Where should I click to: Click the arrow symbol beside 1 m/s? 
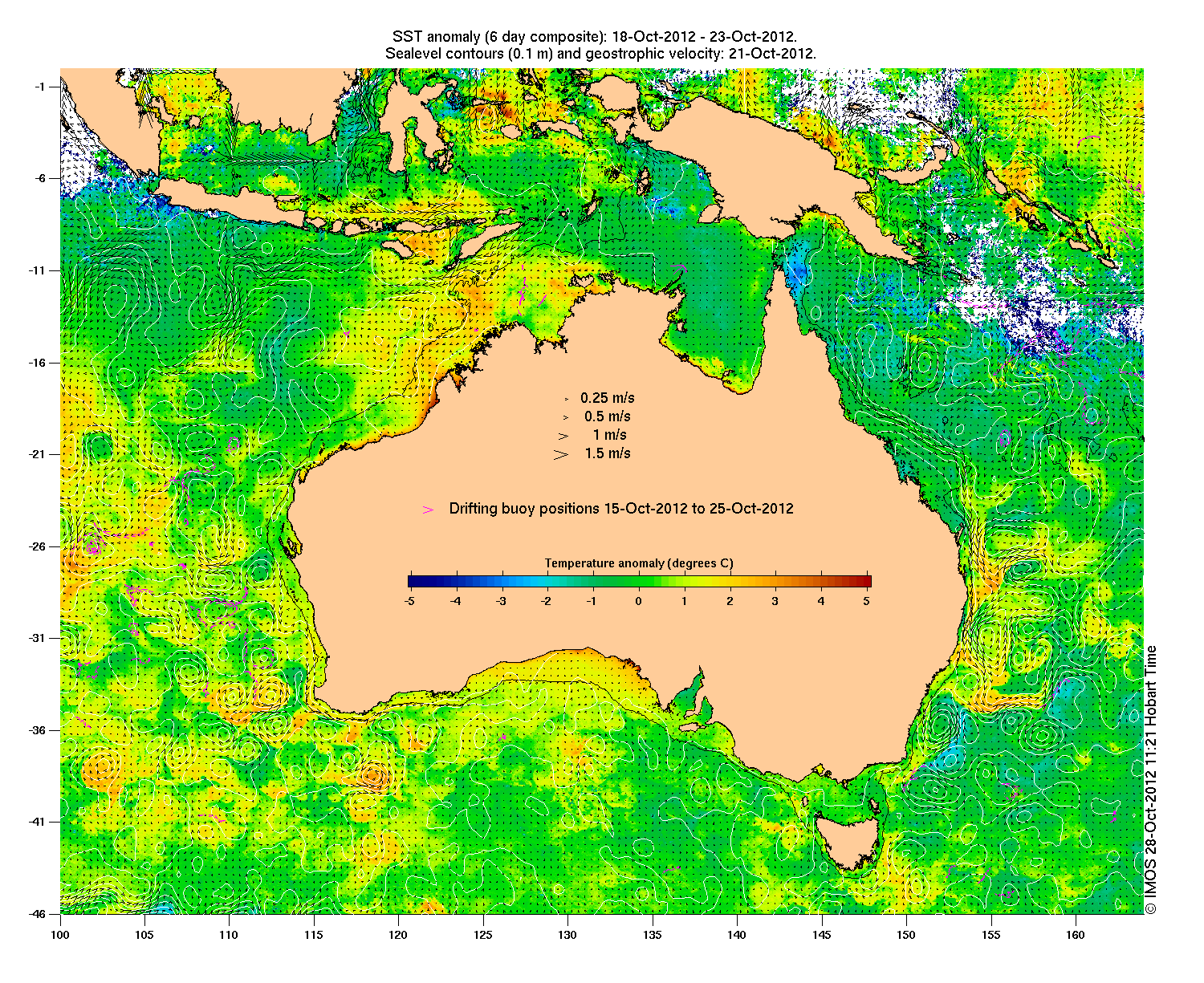point(563,436)
